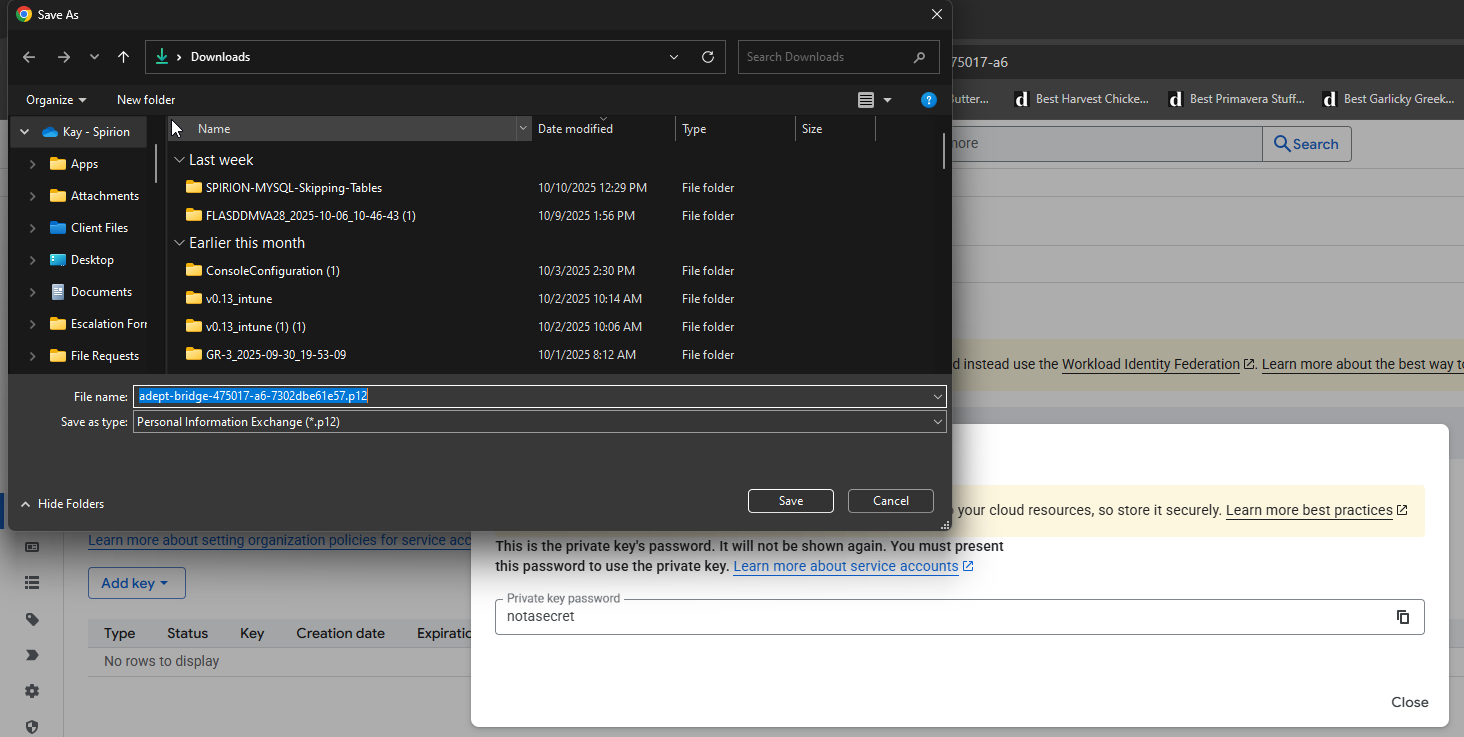
Task: Go back in Save As dialog
Action: coord(29,57)
